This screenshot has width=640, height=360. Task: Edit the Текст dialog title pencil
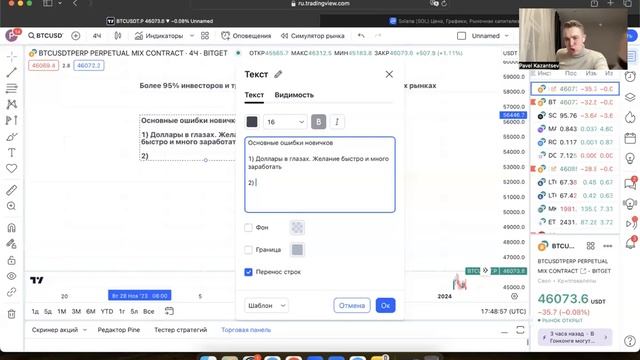click(278, 74)
